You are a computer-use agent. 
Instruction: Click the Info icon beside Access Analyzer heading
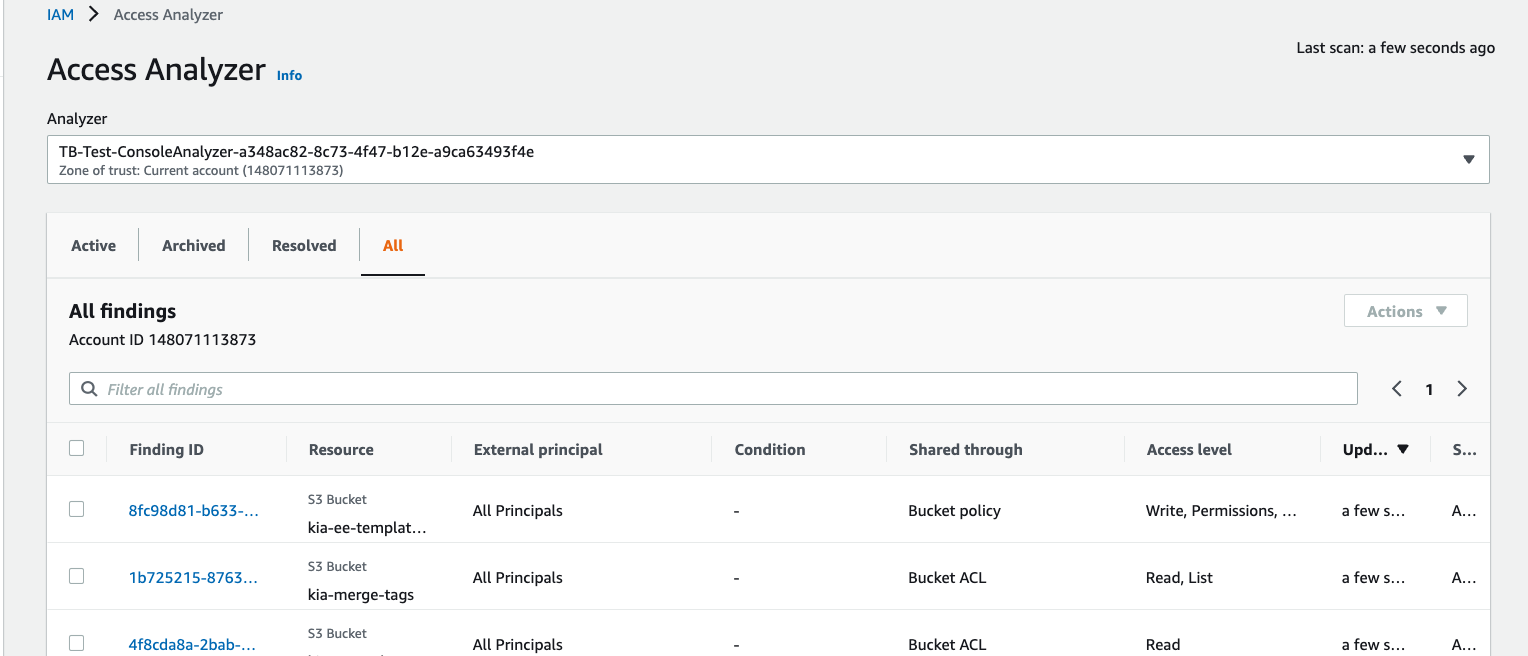coord(289,75)
